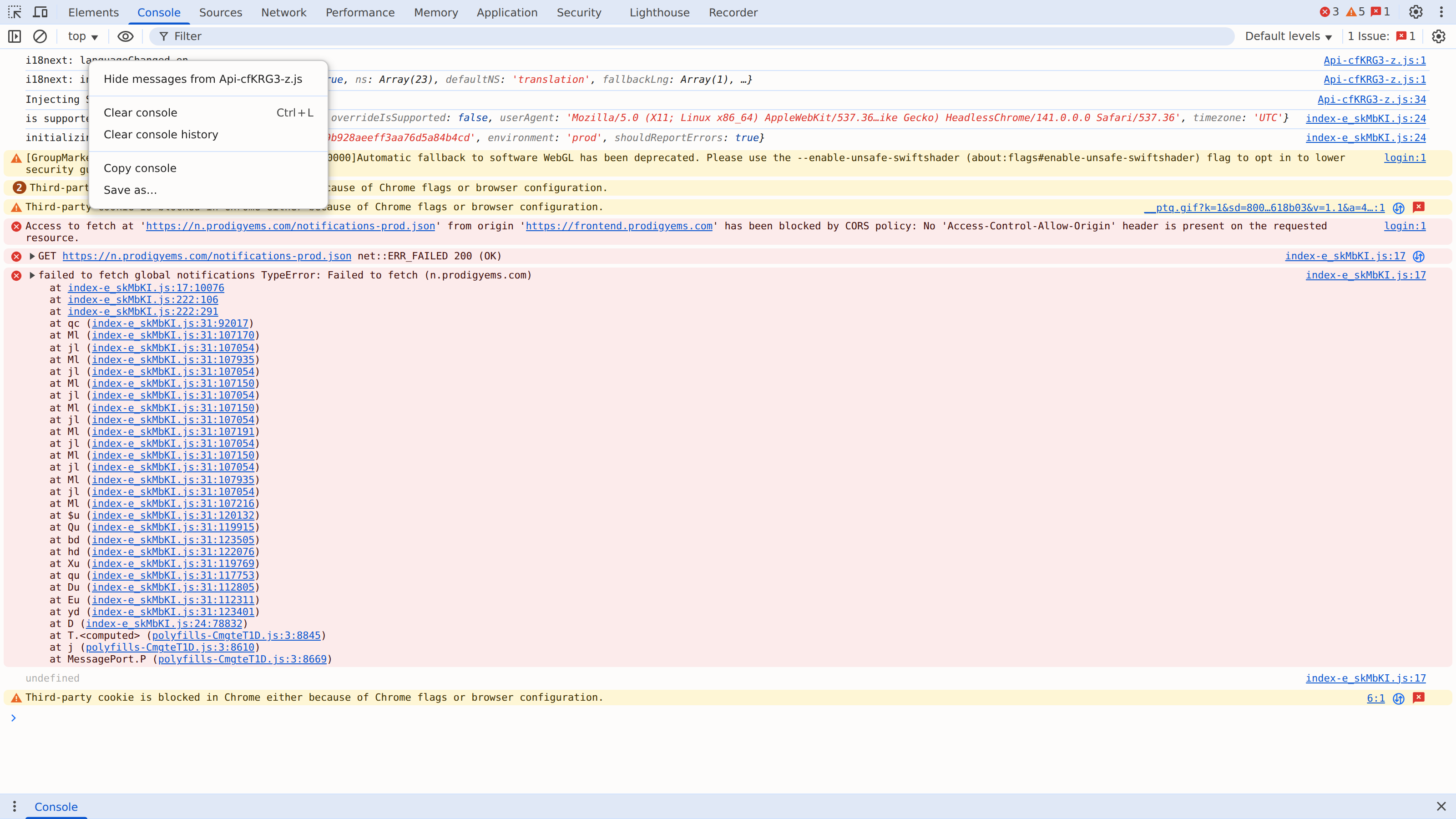Screen dimensions: 1456x819
Task: Open the _ptq.gif source link
Action: click(1264, 207)
